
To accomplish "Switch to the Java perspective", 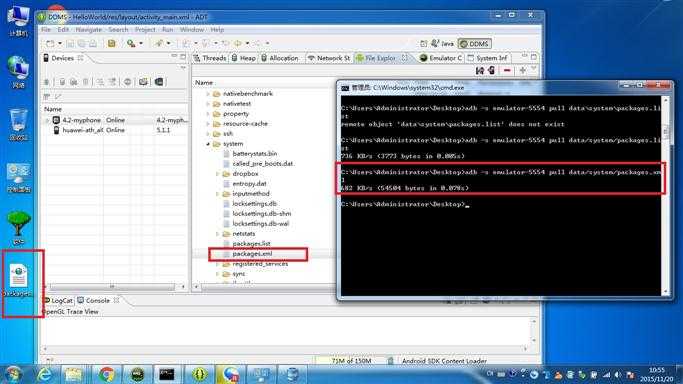I will 443,44.
